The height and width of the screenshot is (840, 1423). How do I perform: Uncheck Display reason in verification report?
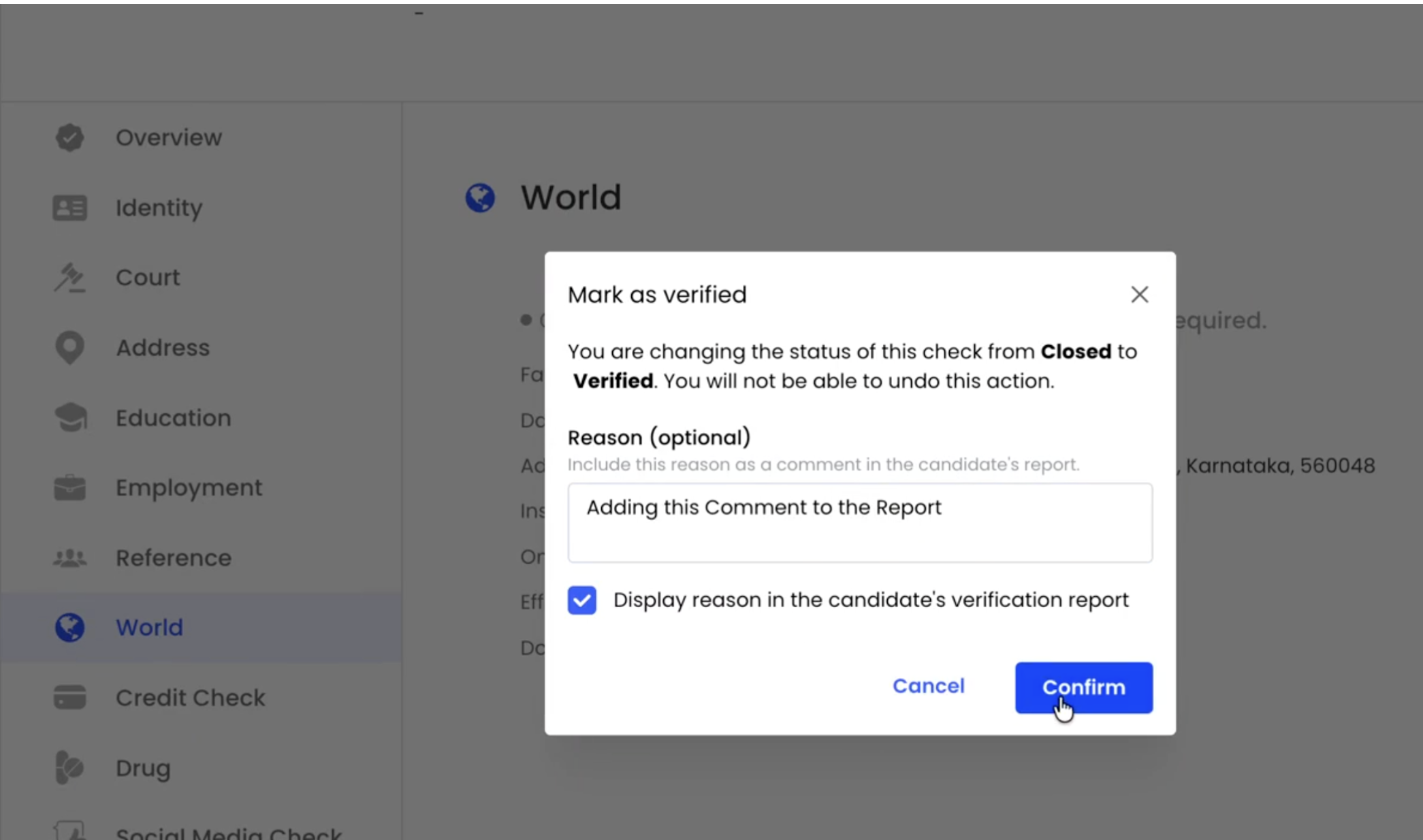pyautogui.click(x=582, y=600)
